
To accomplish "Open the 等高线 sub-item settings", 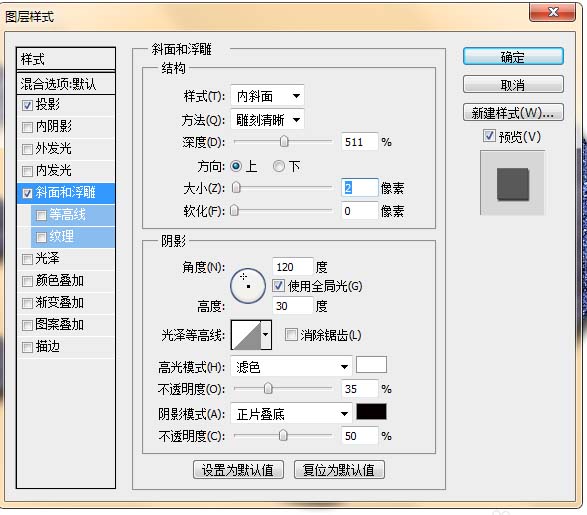I will pos(73,215).
